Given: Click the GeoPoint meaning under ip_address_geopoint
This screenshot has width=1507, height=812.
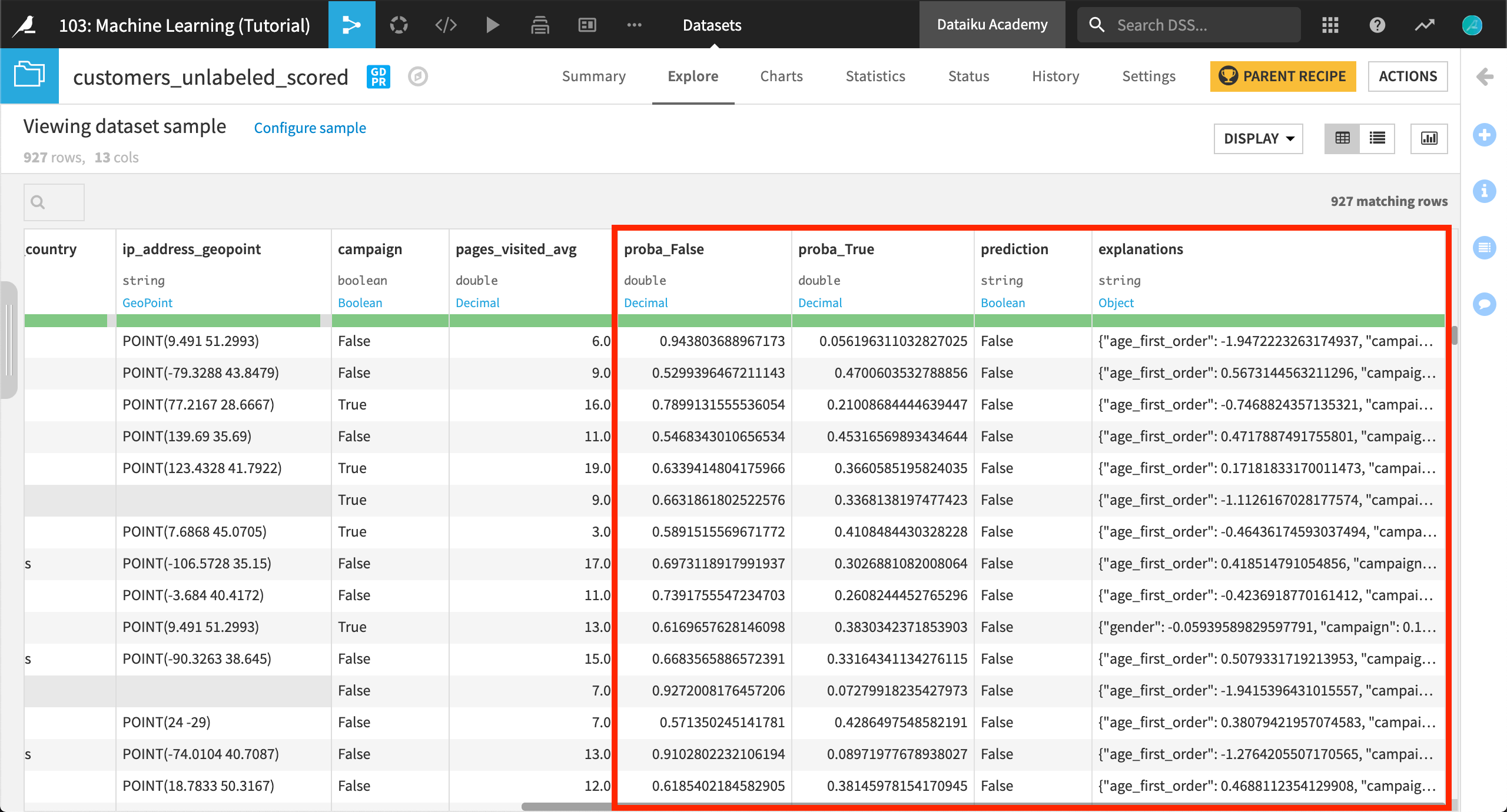Looking at the screenshot, I should [x=147, y=302].
